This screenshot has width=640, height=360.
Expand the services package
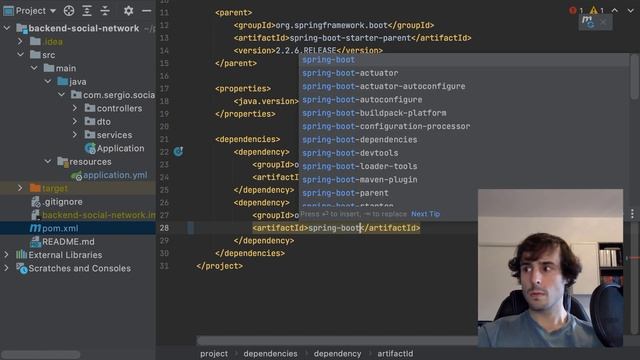pos(75,135)
